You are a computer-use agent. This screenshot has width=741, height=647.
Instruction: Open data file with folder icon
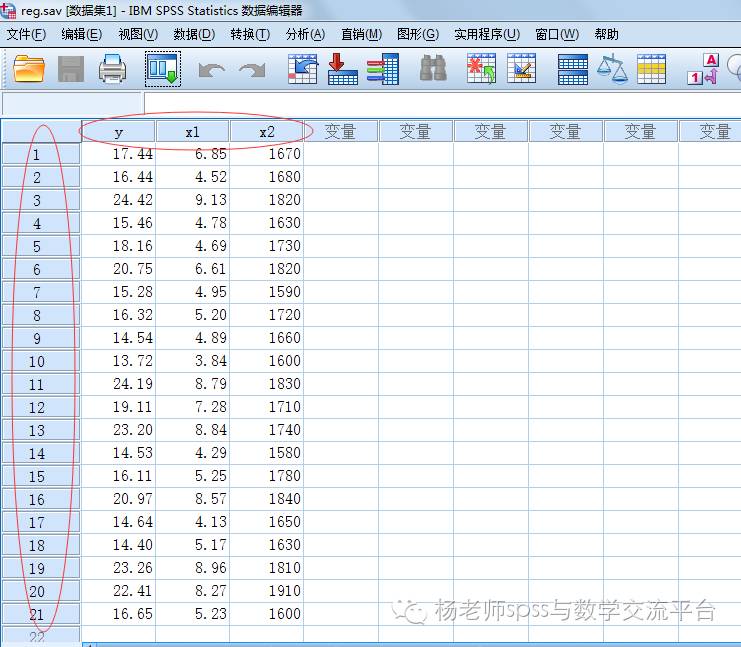(29, 69)
